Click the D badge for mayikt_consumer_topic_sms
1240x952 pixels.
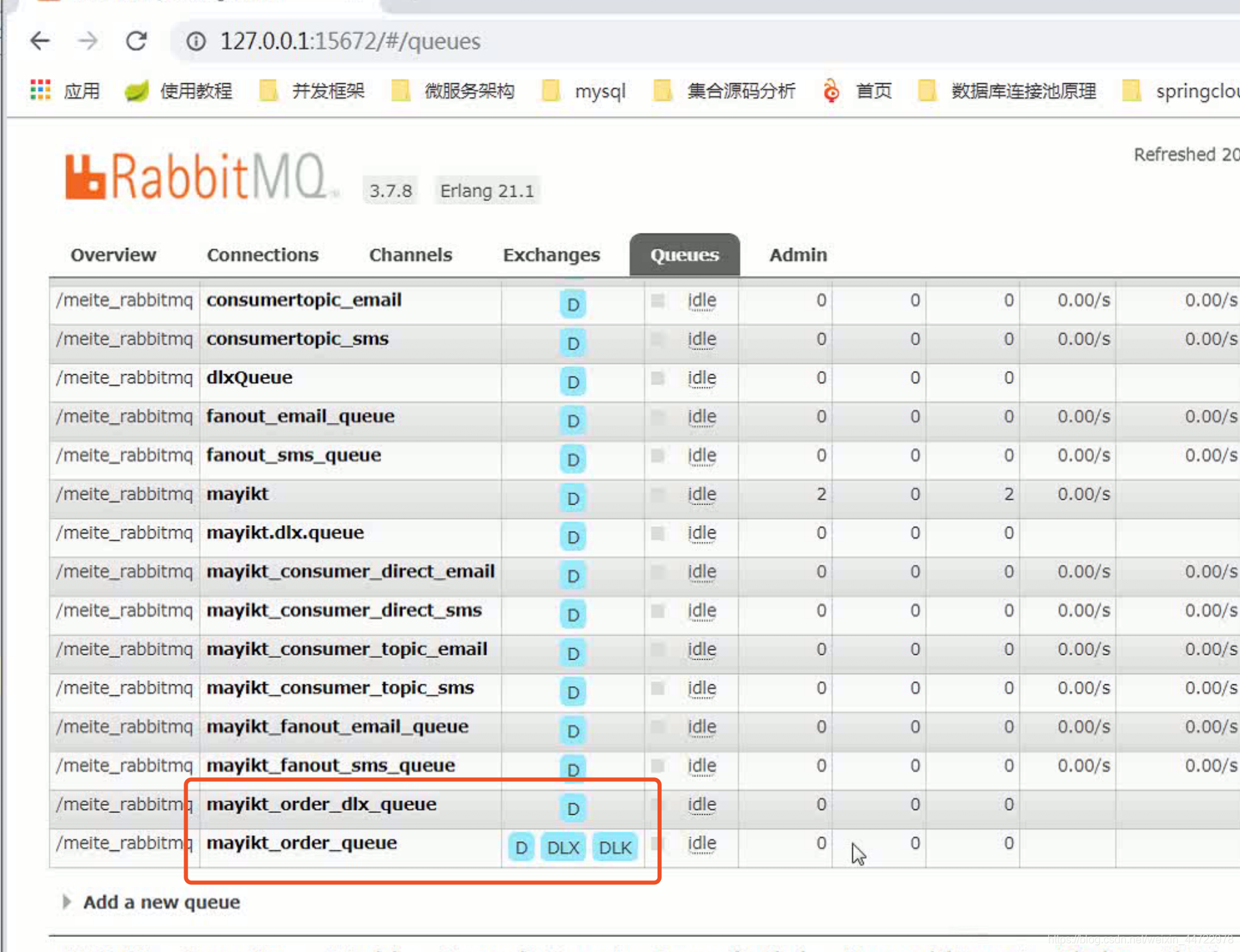(573, 692)
